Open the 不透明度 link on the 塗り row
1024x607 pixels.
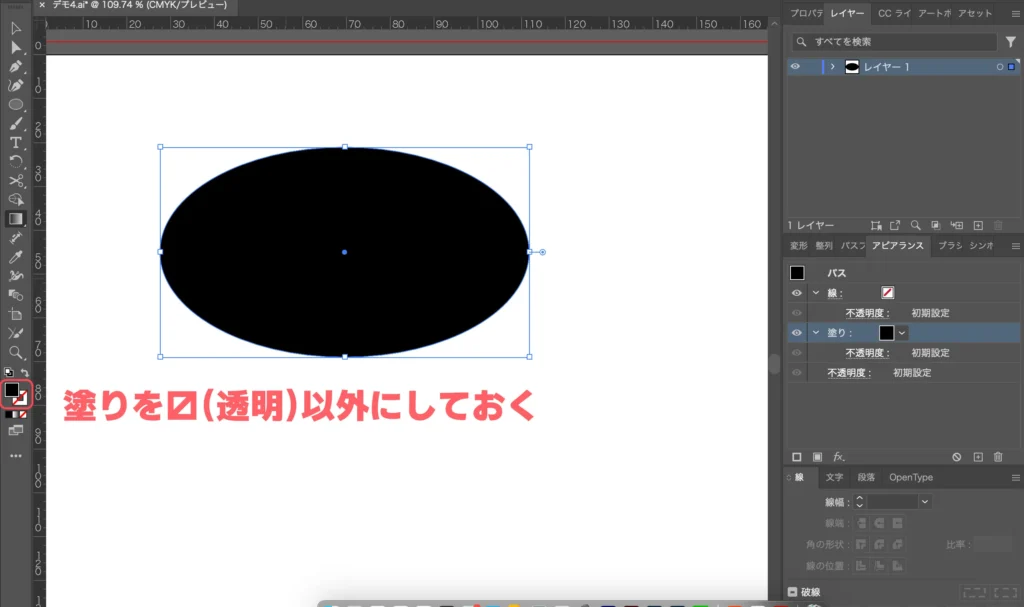865,352
